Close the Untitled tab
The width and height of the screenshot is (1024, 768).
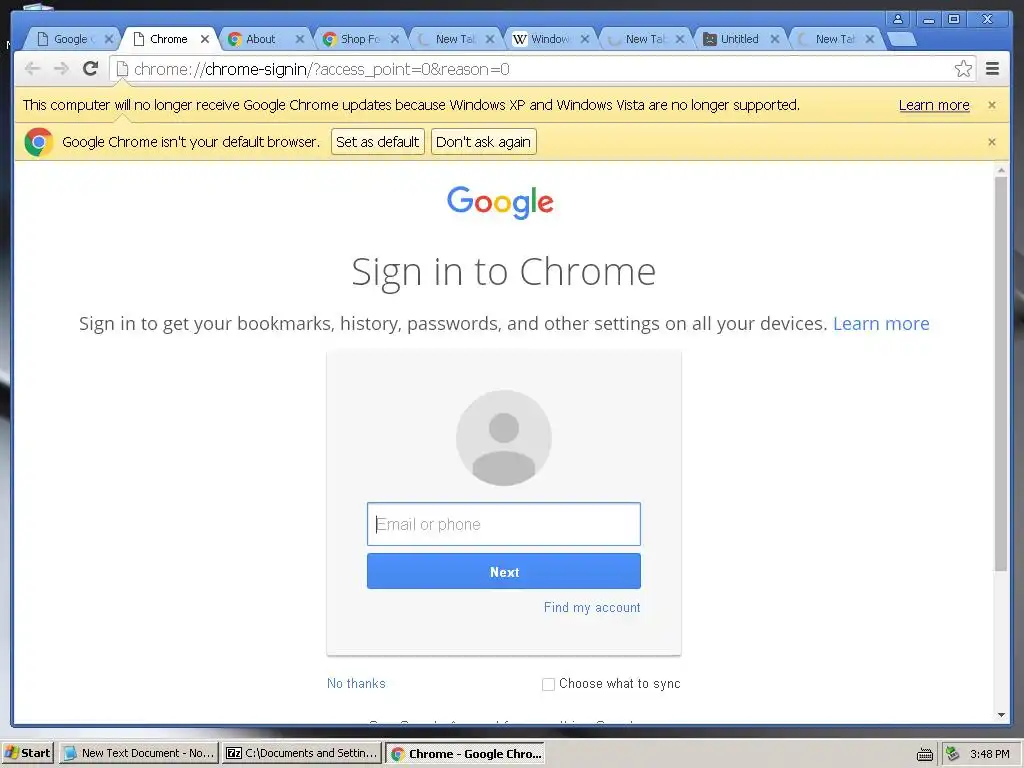coord(775,39)
